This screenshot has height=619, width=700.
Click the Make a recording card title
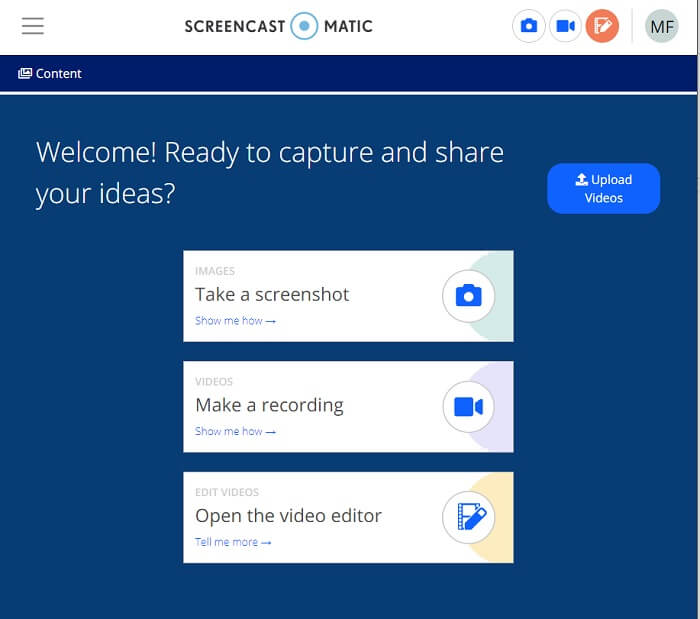click(269, 405)
